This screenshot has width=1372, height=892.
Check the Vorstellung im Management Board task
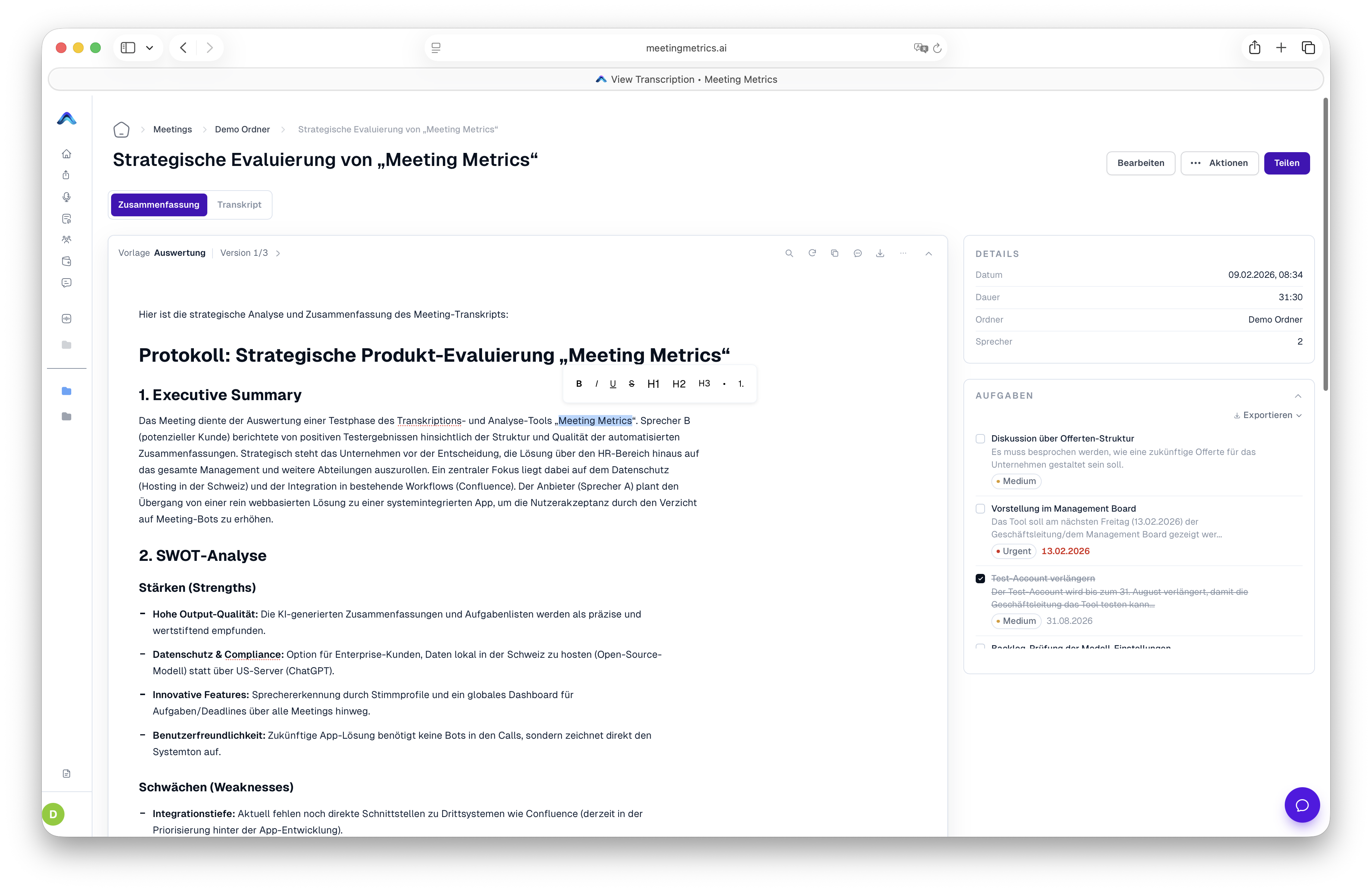981,509
